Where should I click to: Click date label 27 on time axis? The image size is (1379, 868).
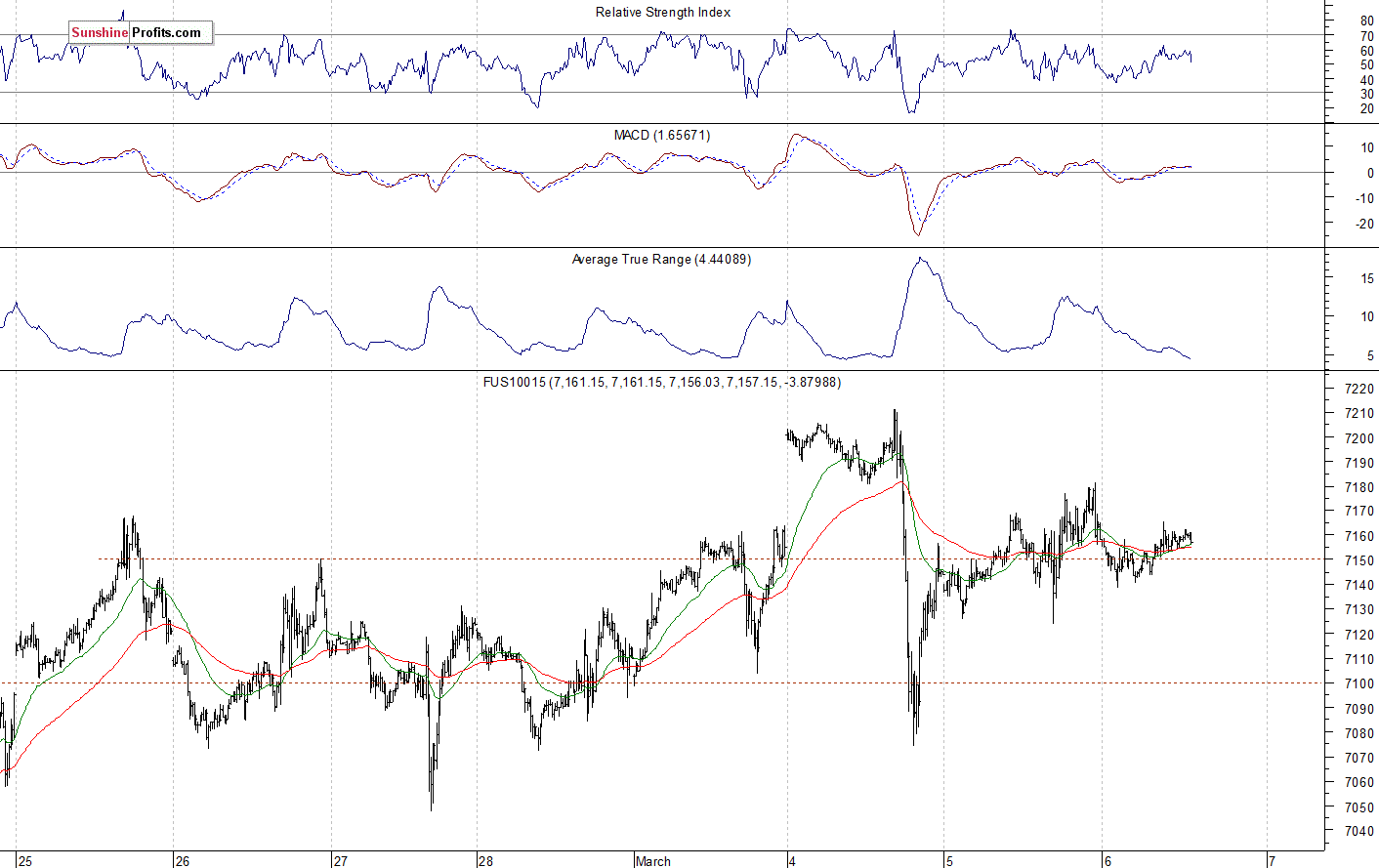(x=340, y=861)
